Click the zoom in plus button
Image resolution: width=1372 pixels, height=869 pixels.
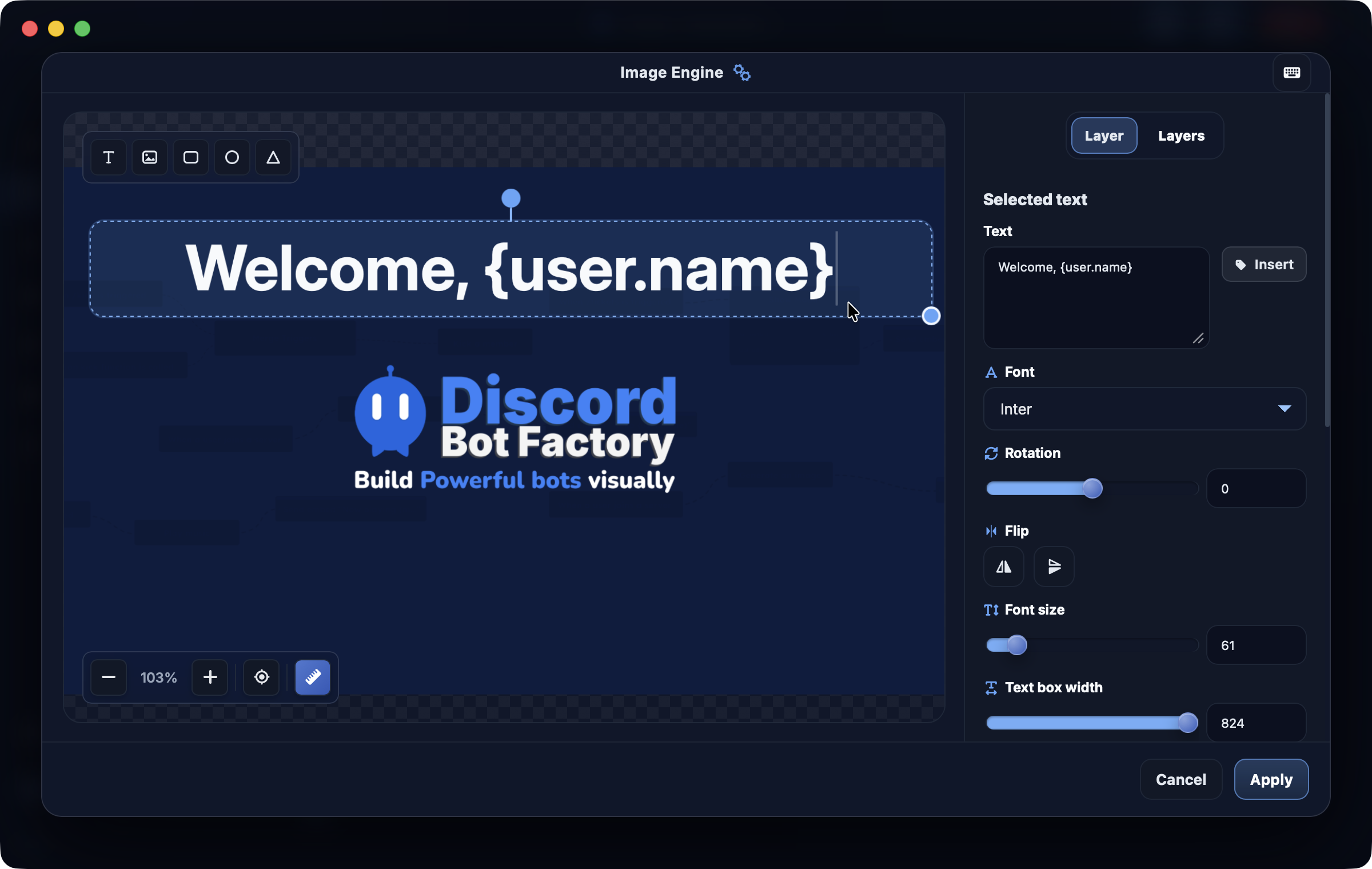click(210, 677)
